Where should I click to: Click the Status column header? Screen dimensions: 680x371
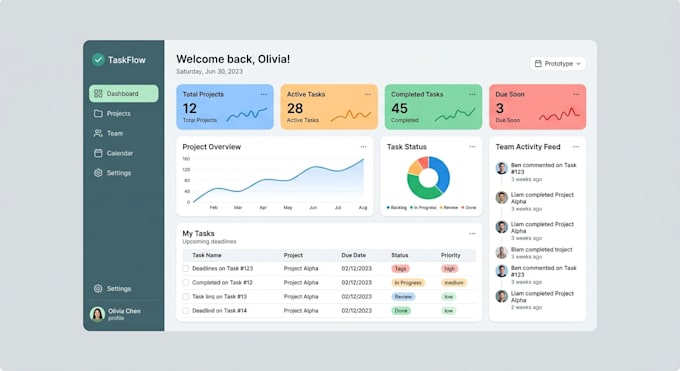click(x=400, y=255)
